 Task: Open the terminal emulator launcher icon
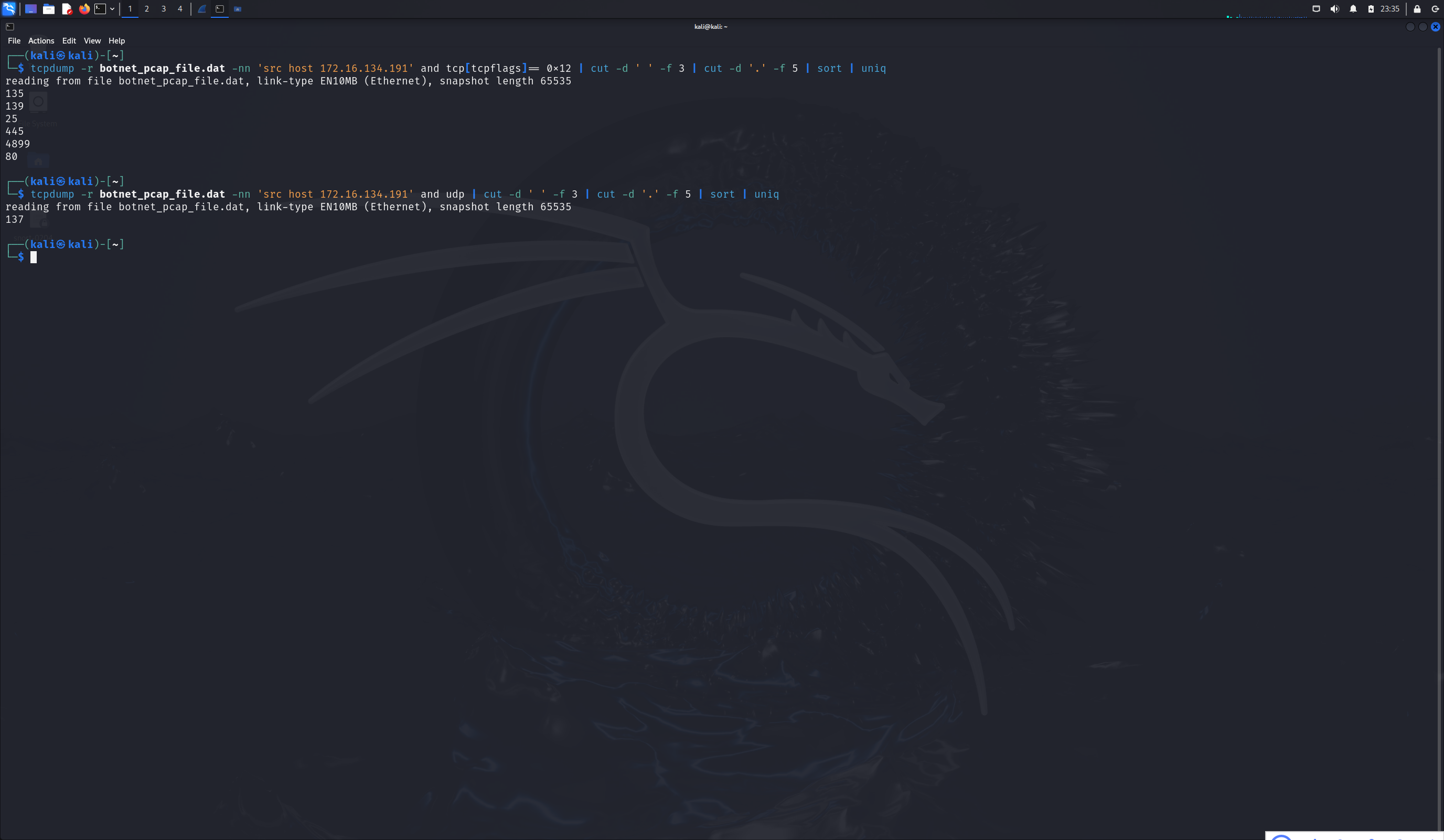click(x=100, y=8)
